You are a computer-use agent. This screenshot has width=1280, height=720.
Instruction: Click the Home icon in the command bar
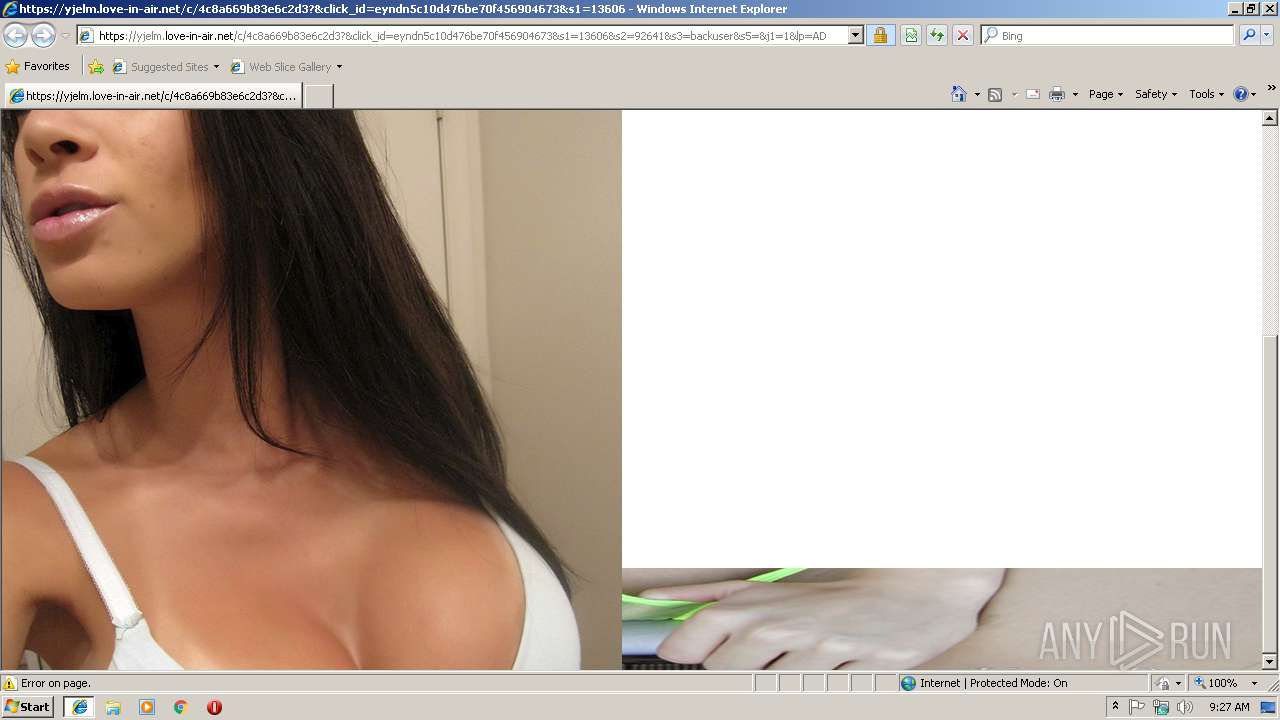959,94
